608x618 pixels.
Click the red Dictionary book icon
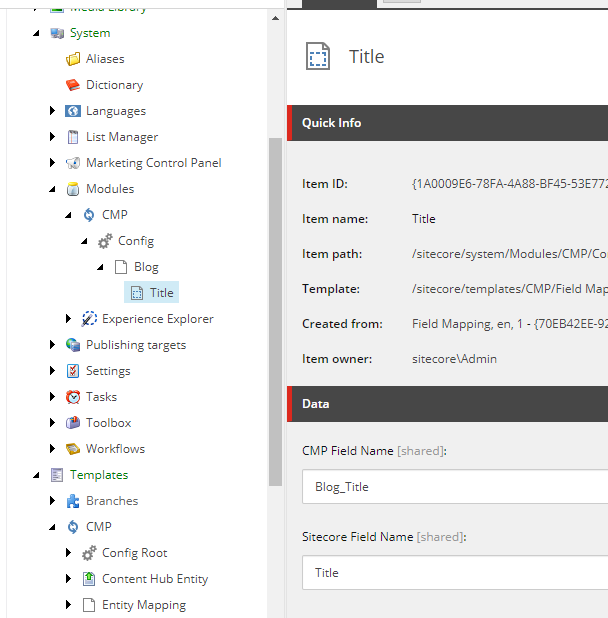pos(73,85)
